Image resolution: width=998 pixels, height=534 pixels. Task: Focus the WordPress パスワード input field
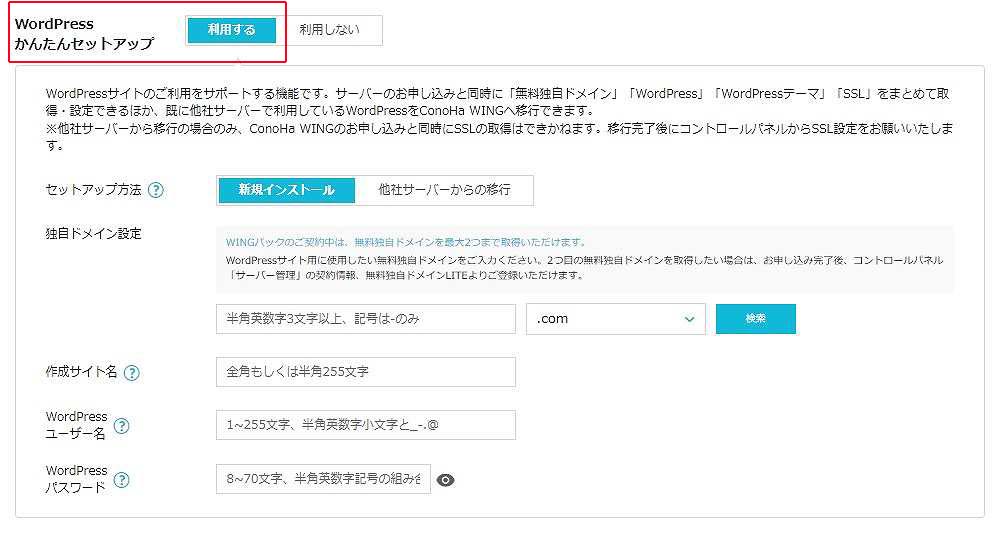[323, 479]
